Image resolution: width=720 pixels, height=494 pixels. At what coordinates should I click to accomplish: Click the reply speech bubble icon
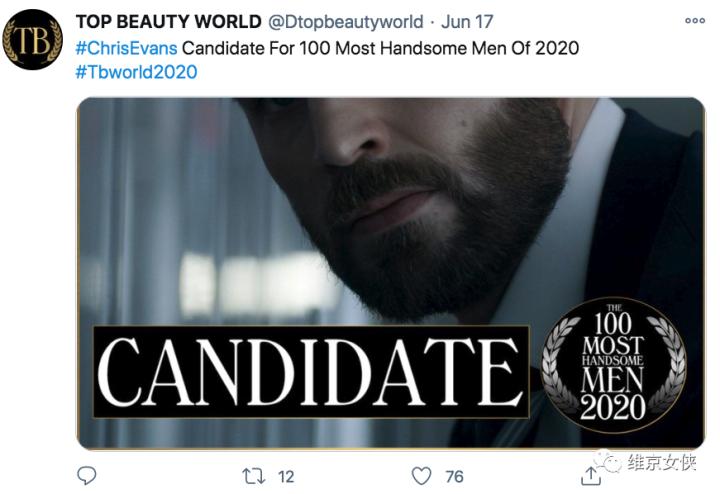[x=87, y=474]
